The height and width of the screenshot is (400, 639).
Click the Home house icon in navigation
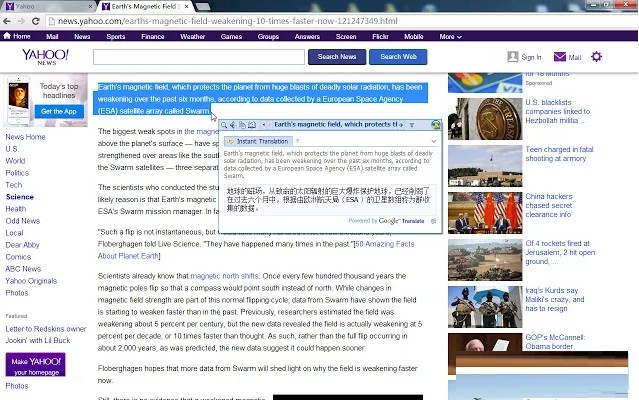click(x=7, y=36)
